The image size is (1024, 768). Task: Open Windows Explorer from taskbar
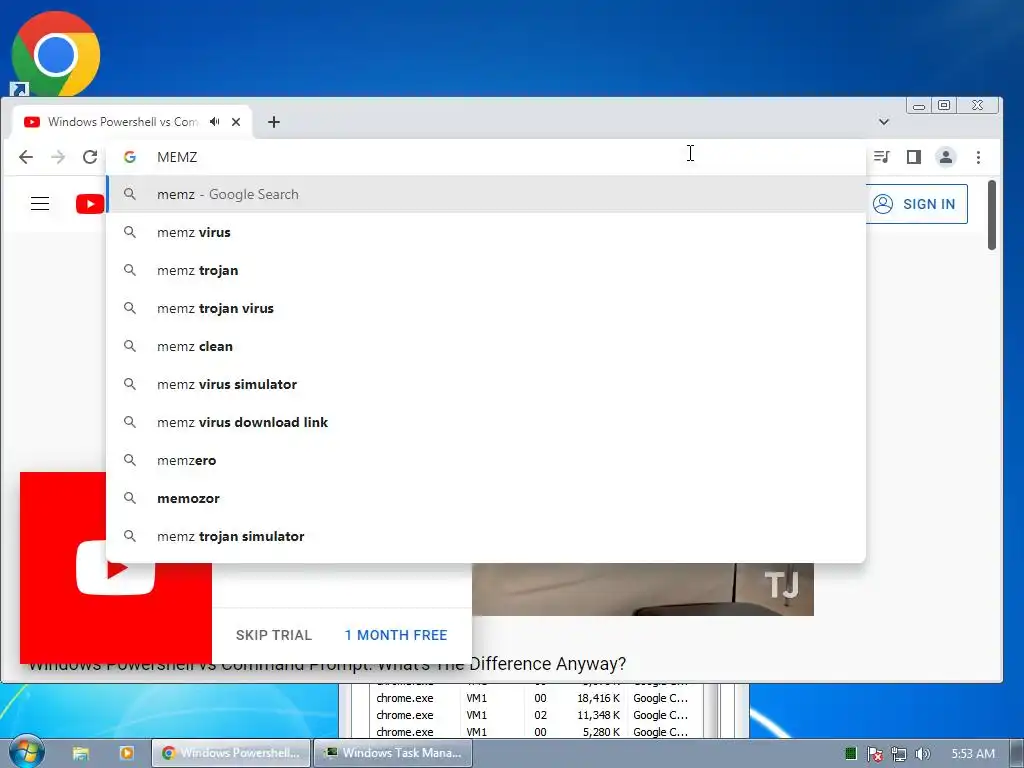(80, 753)
